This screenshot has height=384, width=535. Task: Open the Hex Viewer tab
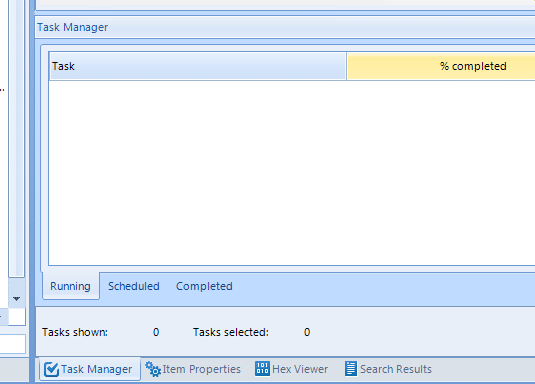291,369
